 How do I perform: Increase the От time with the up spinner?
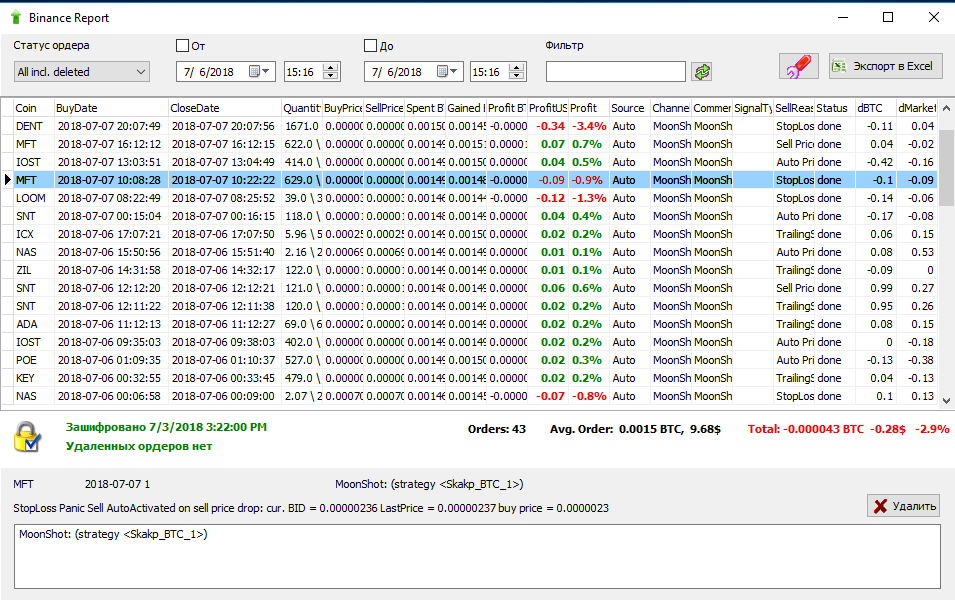331,67
